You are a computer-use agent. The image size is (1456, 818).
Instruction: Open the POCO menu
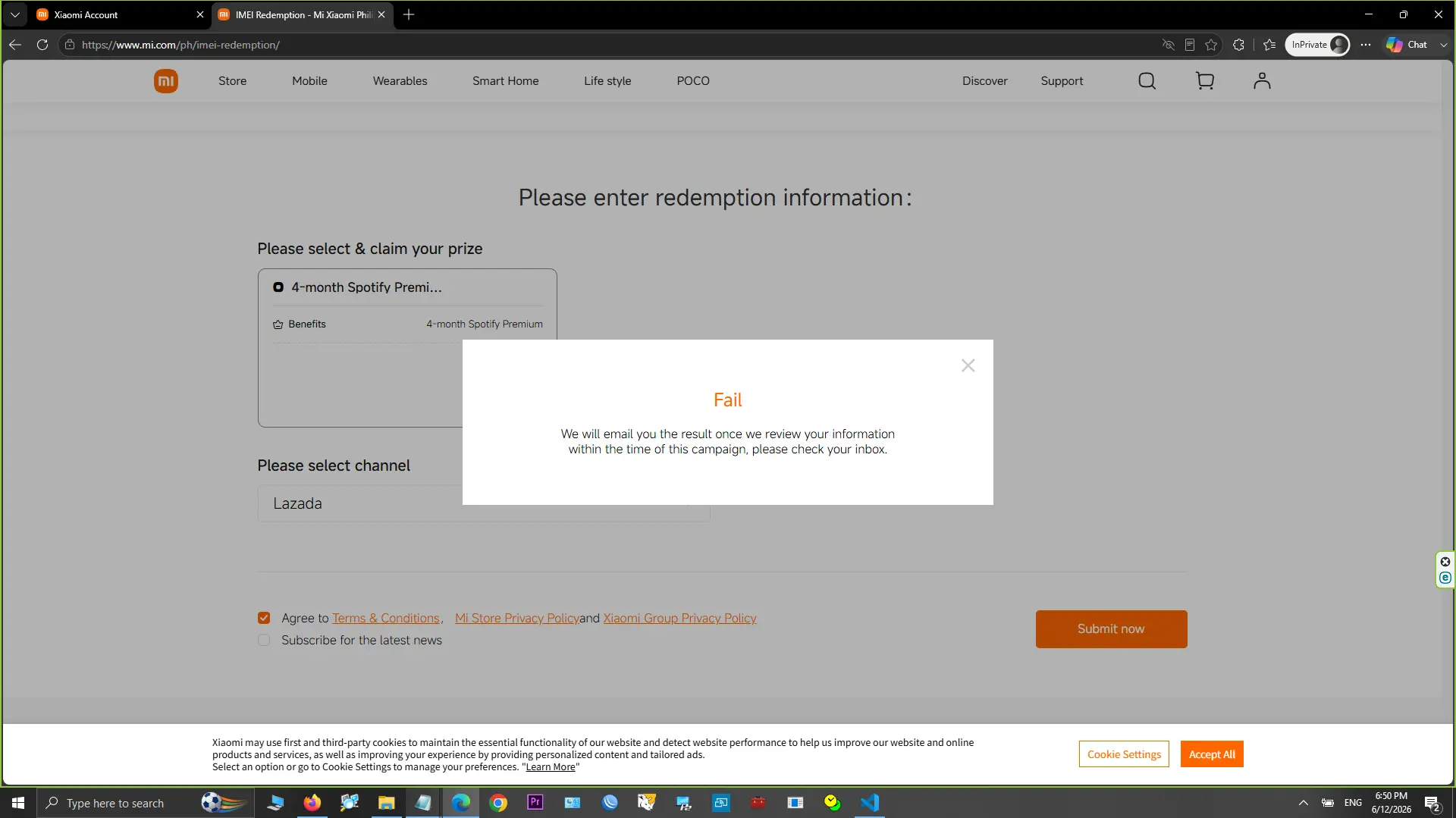tap(693, 81)
